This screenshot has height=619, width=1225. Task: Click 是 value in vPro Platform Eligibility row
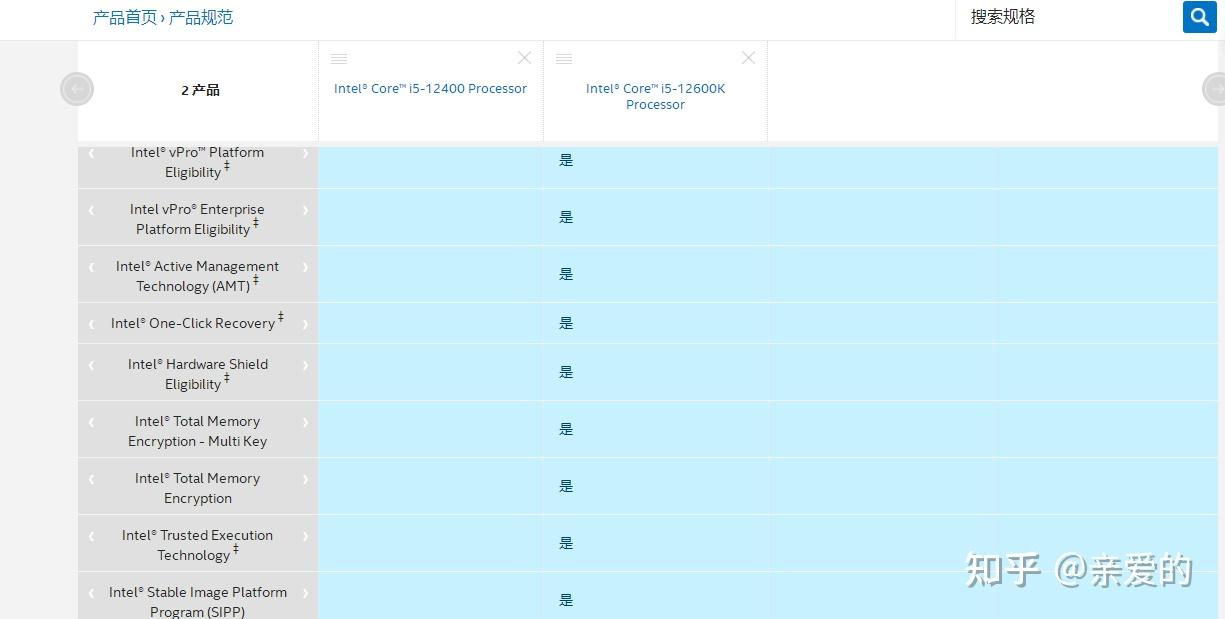566,160
